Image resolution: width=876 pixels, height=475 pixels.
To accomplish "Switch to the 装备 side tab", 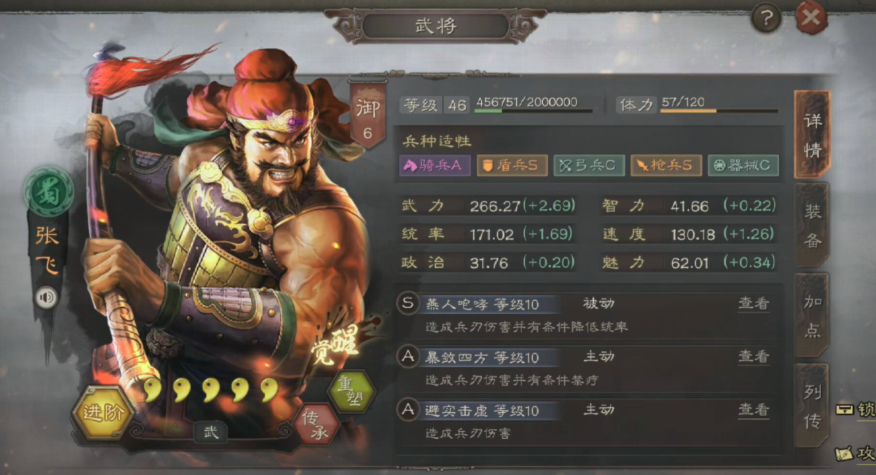I will coord(812,226).
